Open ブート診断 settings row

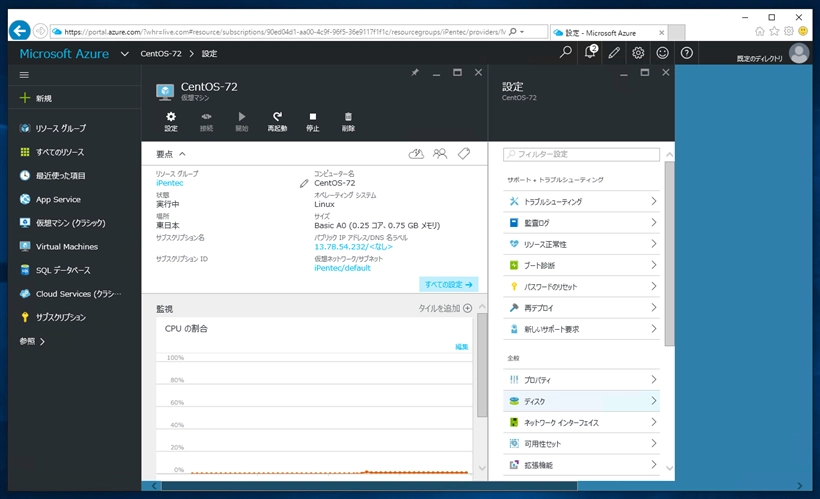point(581,265)
